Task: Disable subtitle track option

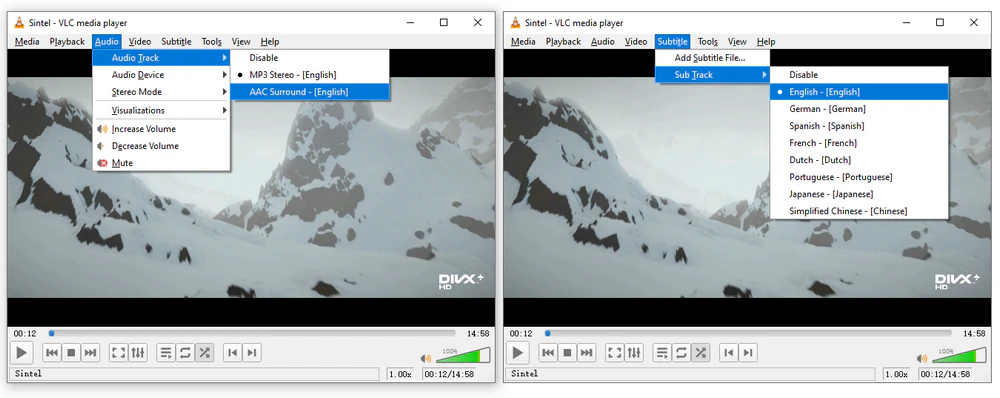Action: (x=859, y=75)
